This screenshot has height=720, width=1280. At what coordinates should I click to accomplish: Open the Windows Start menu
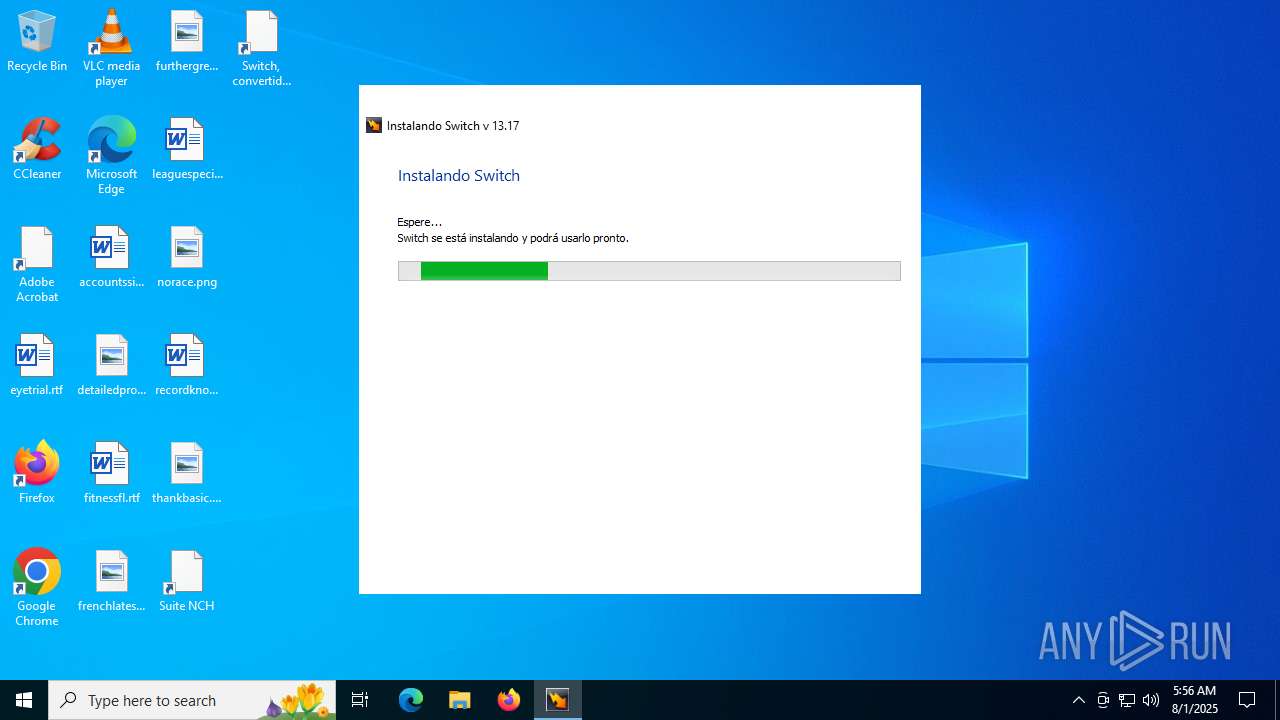click(24, 700)
